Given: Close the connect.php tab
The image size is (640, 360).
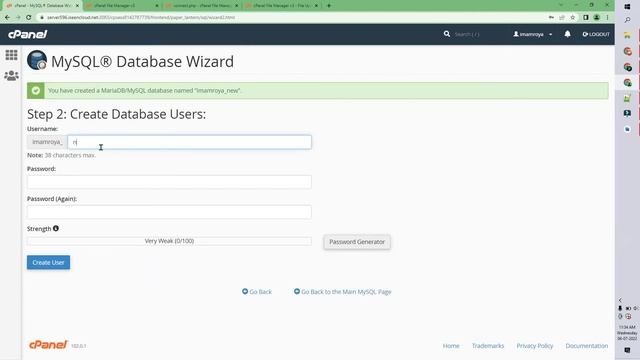Looking at the screenshot, I should pos(236,6).
